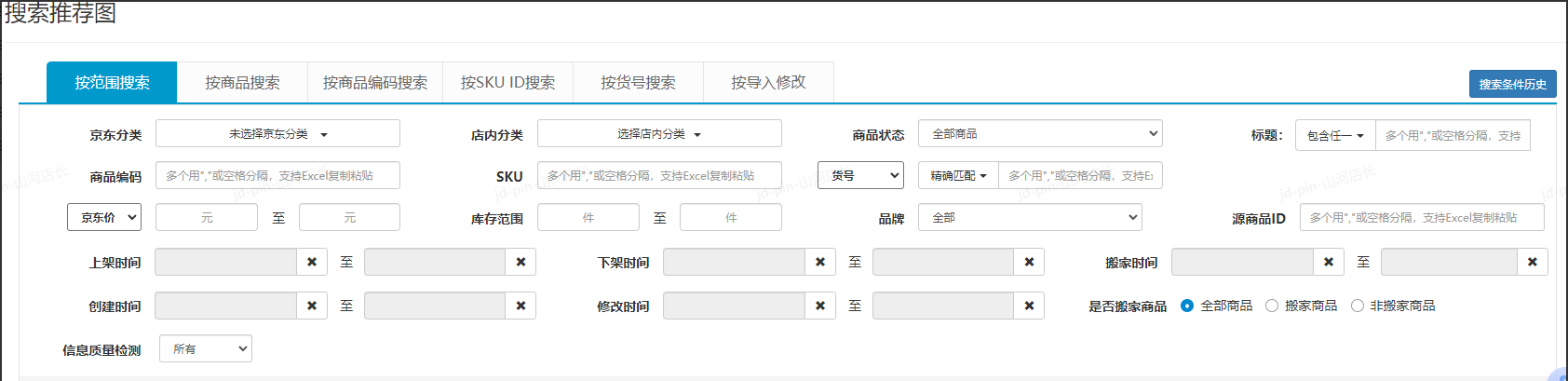Open the 品牌 brand dropdown
Image resolution: width=1568 pixels, height=381 pixels.
pos(1030,218)
